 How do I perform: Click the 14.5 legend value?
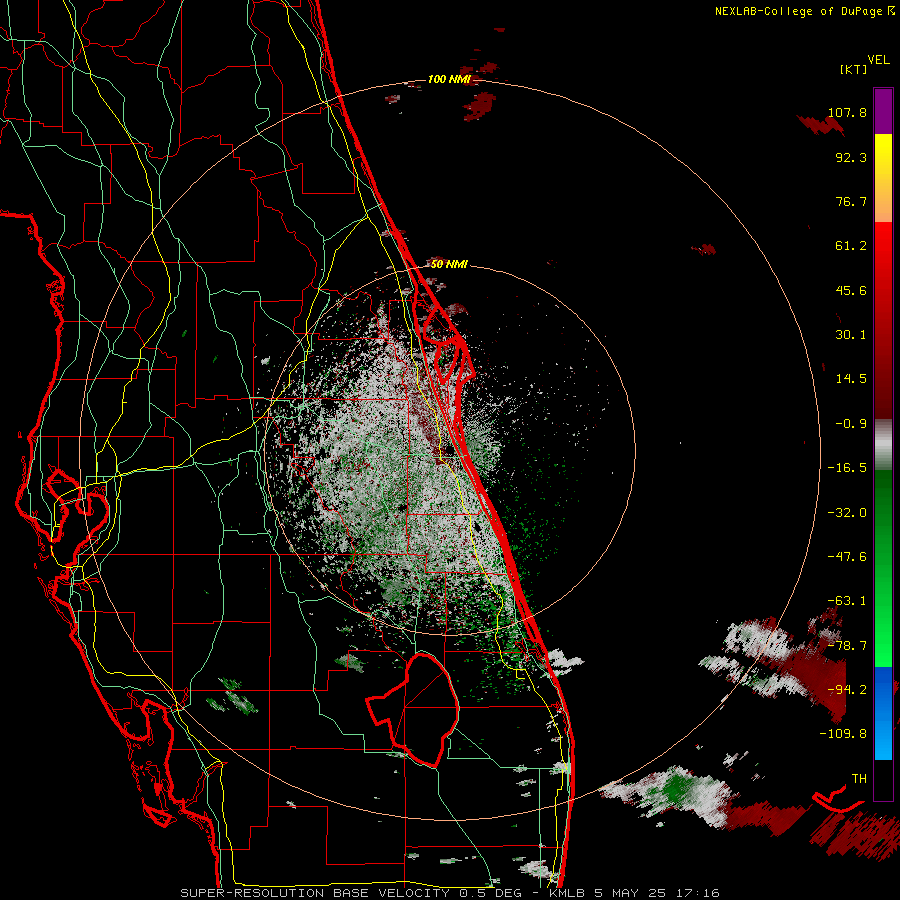pyautogui.click(x=851, y=379)
